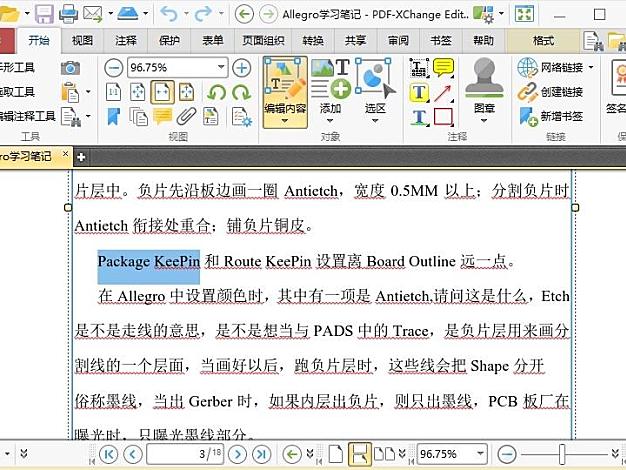626x470 pixels.
Task: Open the Attachments paperclip icon
Action: [186, 117]
